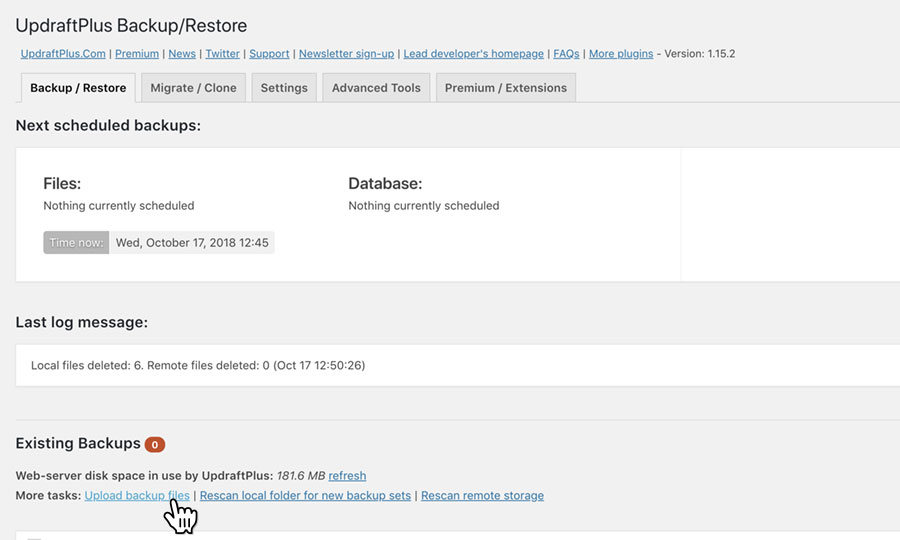Click the Existing Backups count badge
This screenshot has height=540, width=900.
(x=155, y=444)
